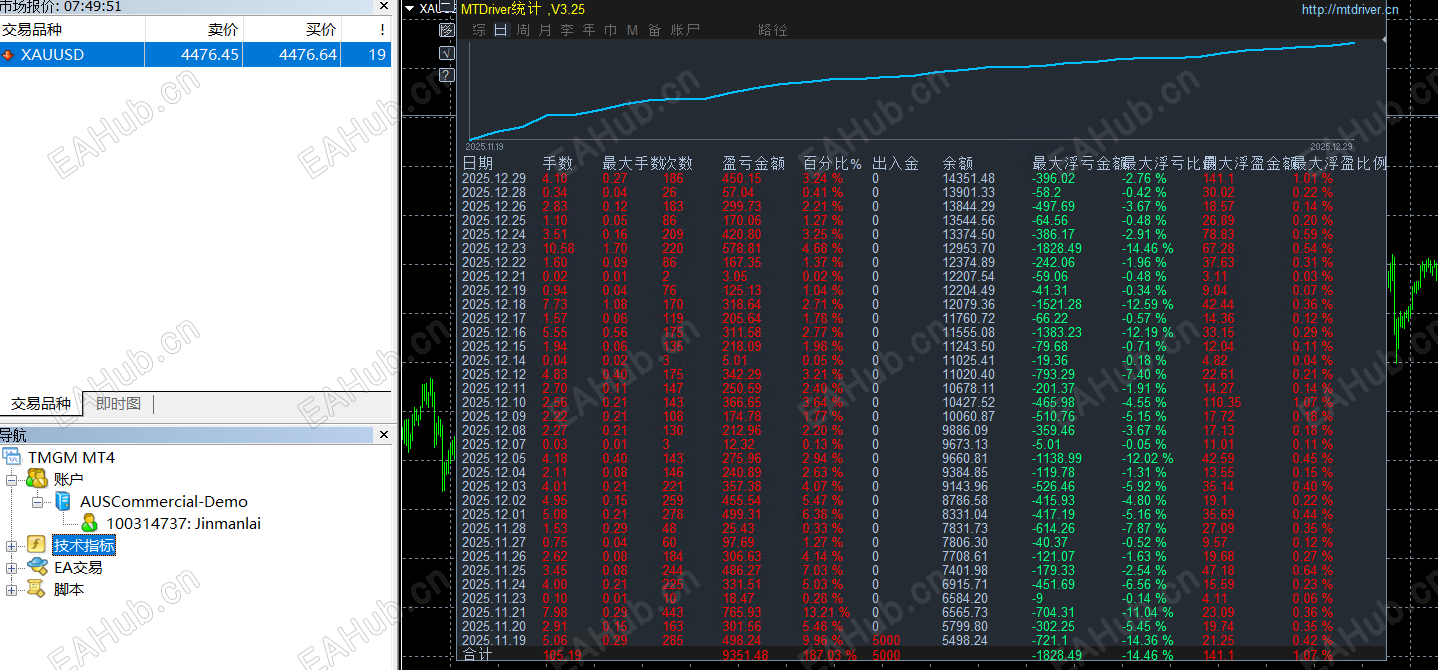Click the MTDriver统计 V3.25 title

click(x=523, y=9)
